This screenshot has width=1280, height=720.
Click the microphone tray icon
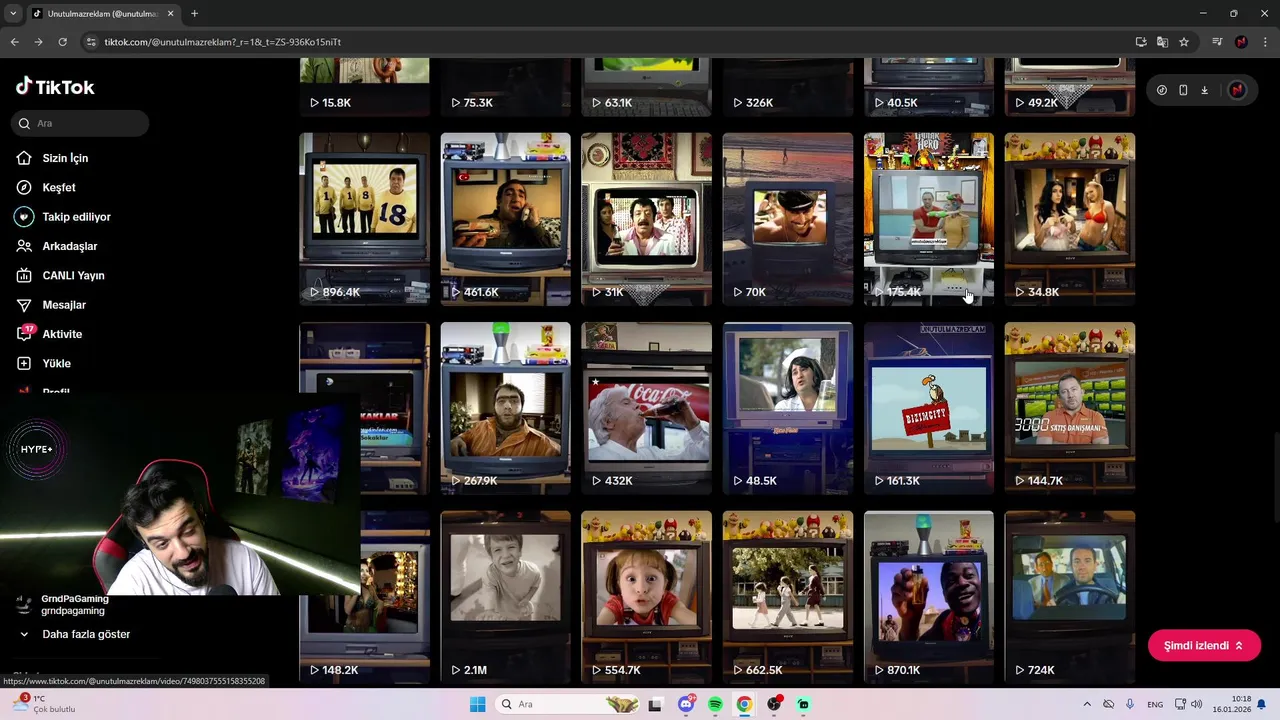(x=1130, y=704)
